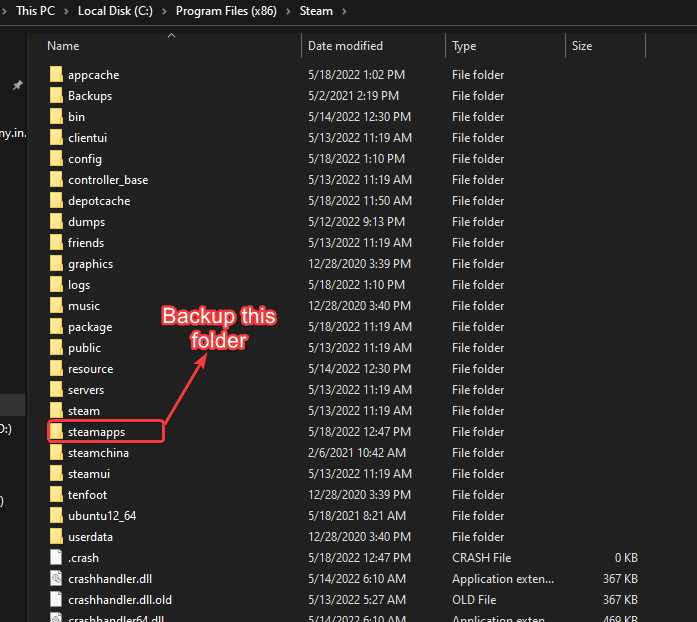
Task: Select the userdata folder icon
Action: (56, 537)
